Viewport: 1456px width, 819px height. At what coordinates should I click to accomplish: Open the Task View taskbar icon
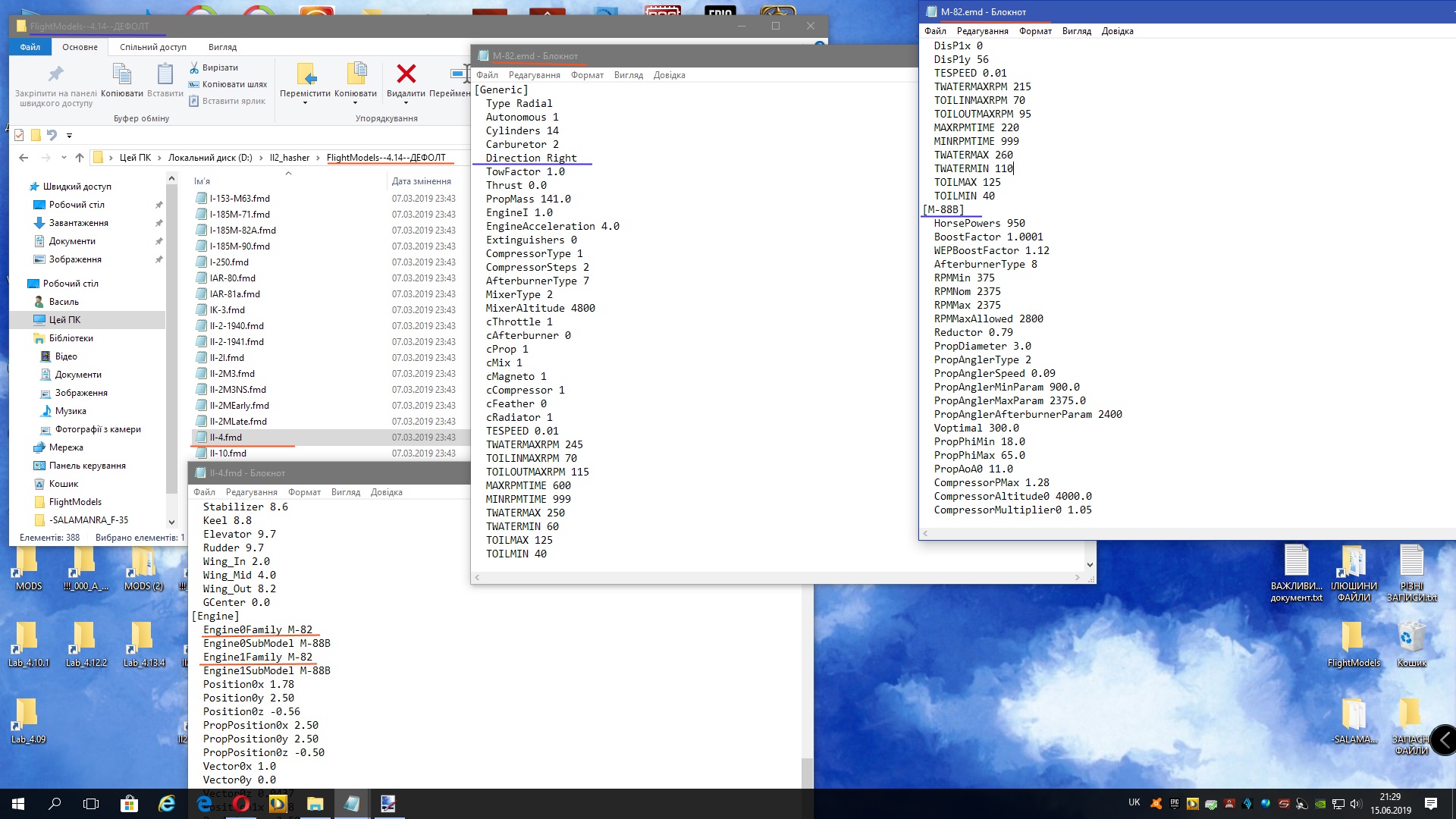(x=91, y=804)
